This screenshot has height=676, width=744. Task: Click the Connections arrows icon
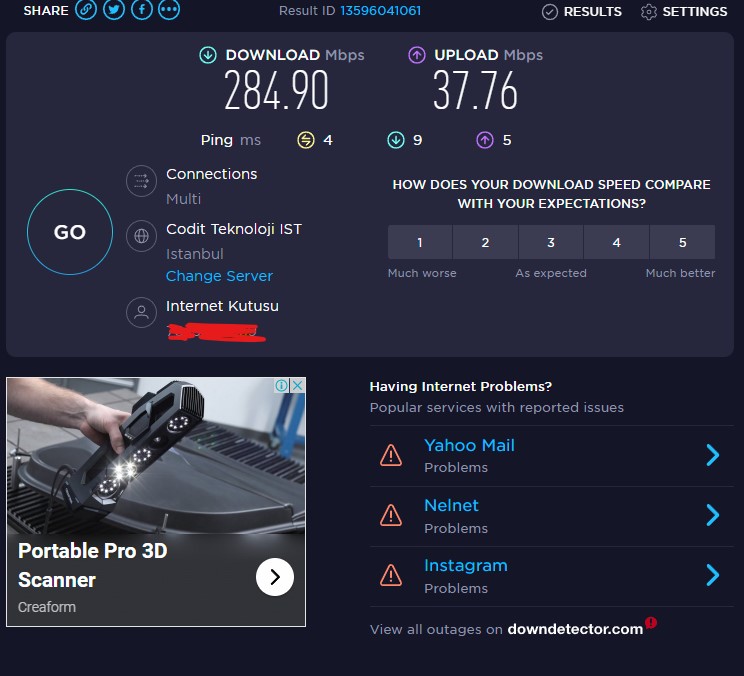tap(141, 181)
